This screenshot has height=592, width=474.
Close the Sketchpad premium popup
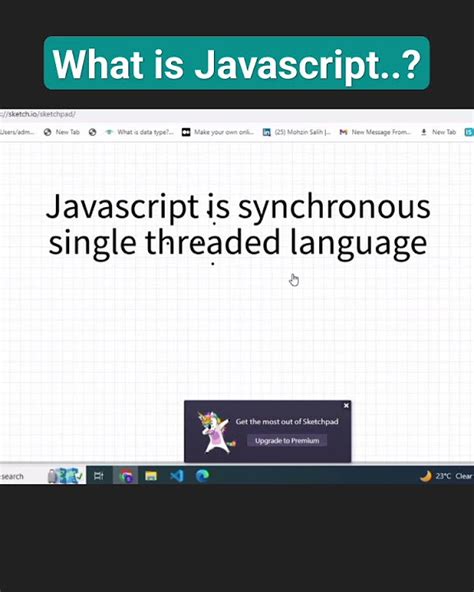346,405
